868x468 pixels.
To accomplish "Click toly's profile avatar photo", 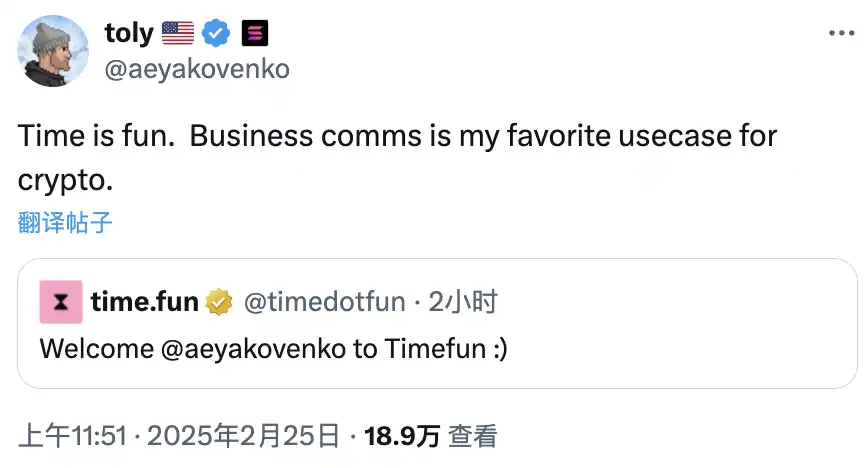I will tap(53, 50).
